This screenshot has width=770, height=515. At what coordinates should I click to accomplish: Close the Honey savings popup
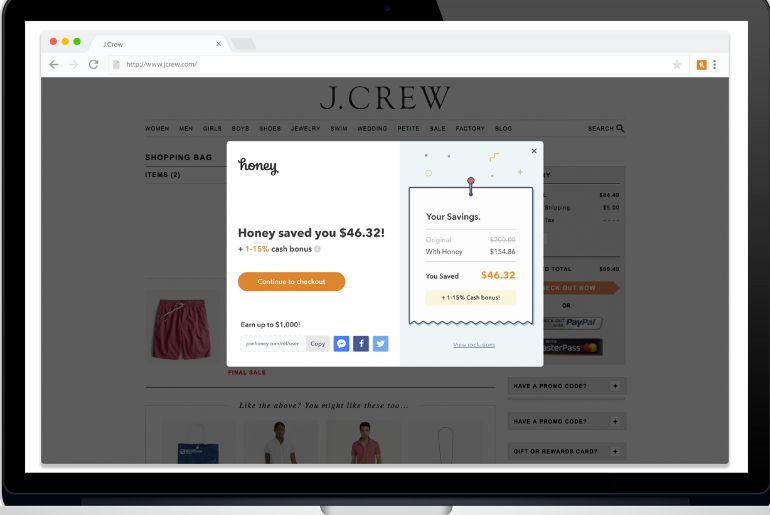coord(534,151)
